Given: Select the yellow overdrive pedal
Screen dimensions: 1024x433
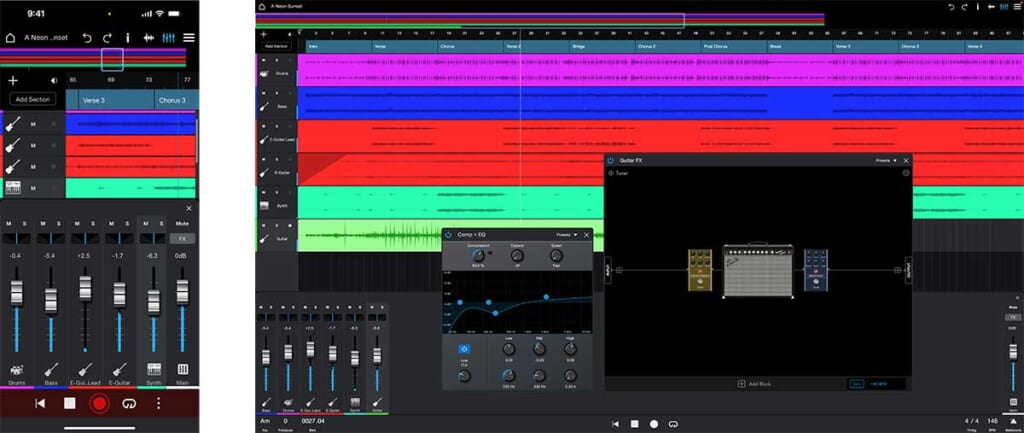Looking at the screenshot, I should (x=699, y=271).
